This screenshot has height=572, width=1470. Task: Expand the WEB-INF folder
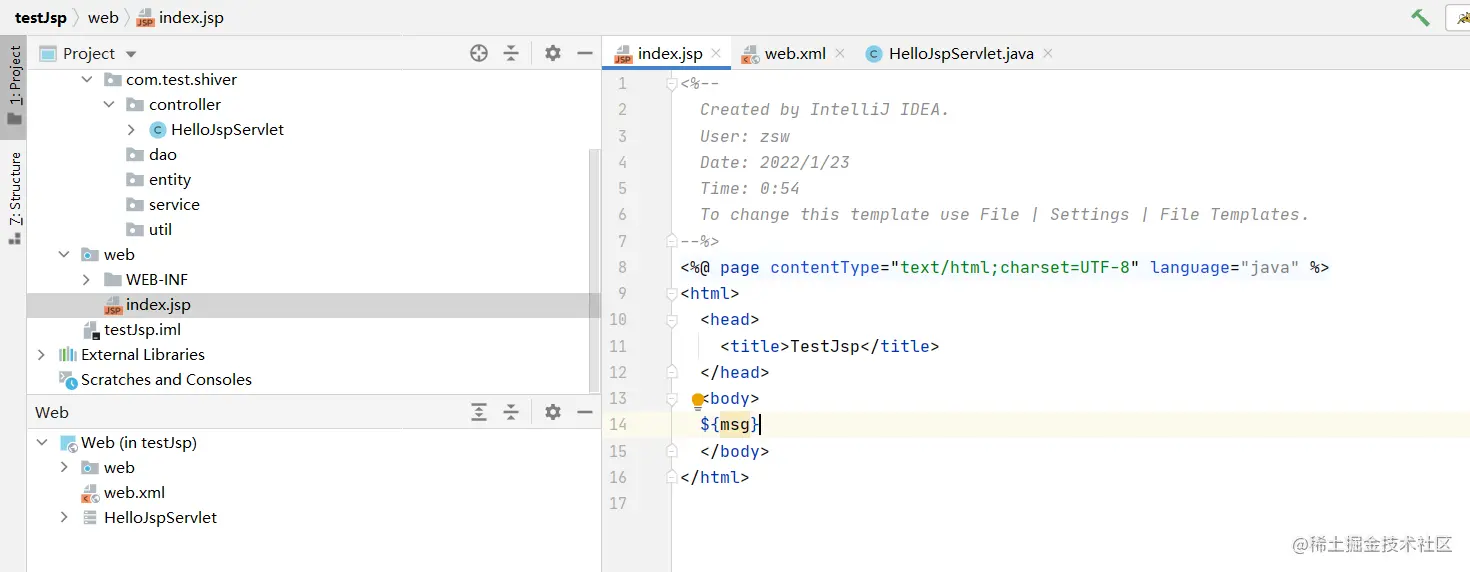(x=87, y=279)
